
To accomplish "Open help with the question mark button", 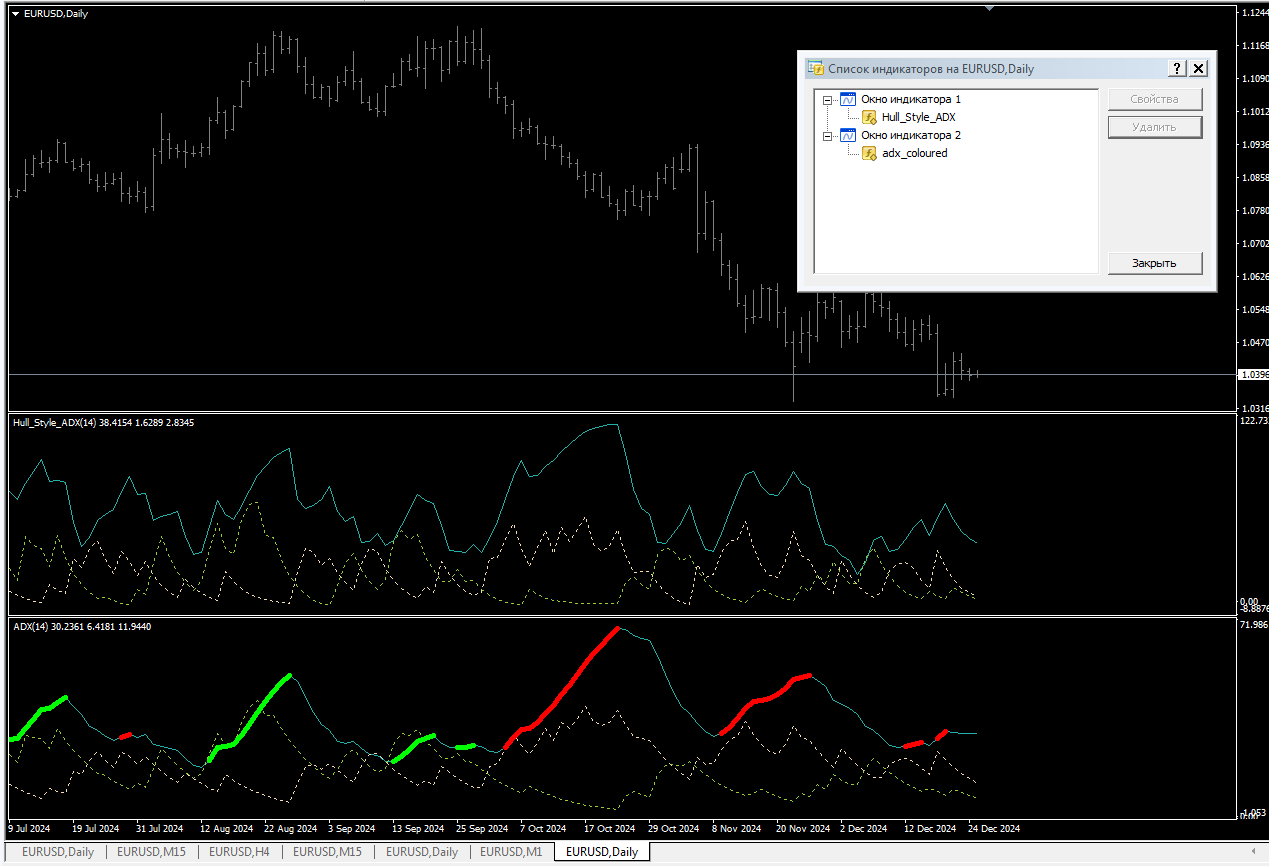I will click(1177, 68).
